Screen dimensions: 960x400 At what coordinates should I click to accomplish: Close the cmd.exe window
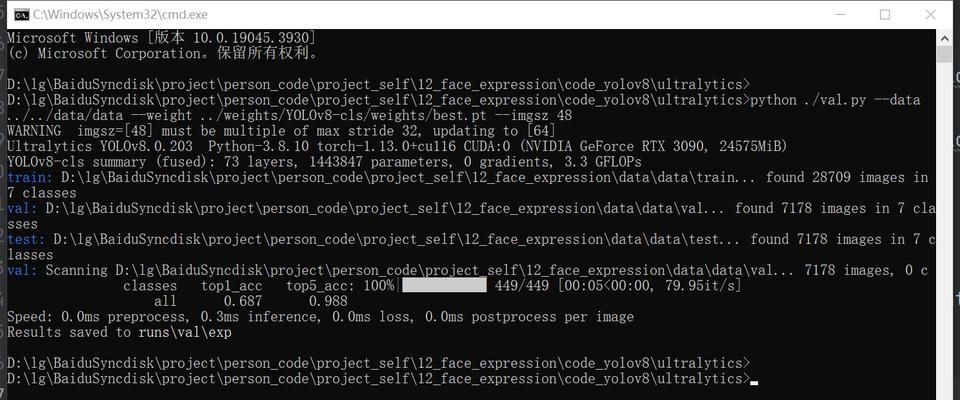931,15
